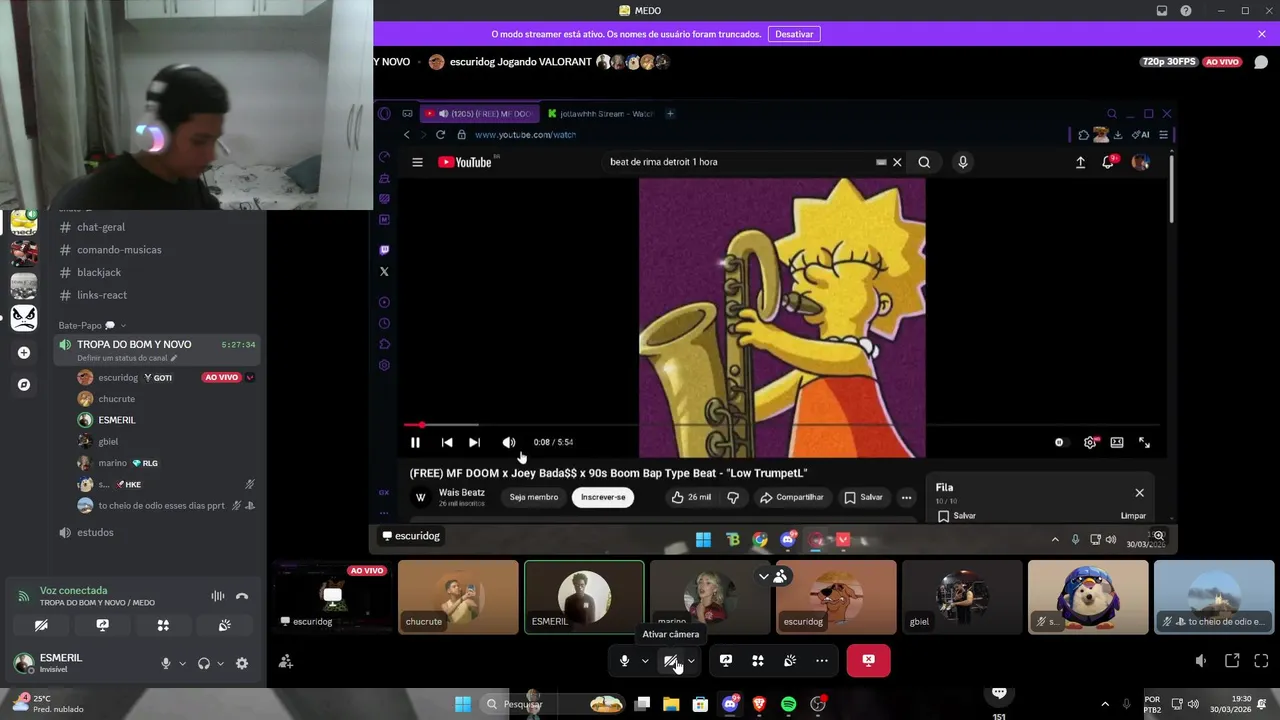Turn on camera in bottom call bar
The width and height of the screenshot is (1280, 720).
(671, 661)
